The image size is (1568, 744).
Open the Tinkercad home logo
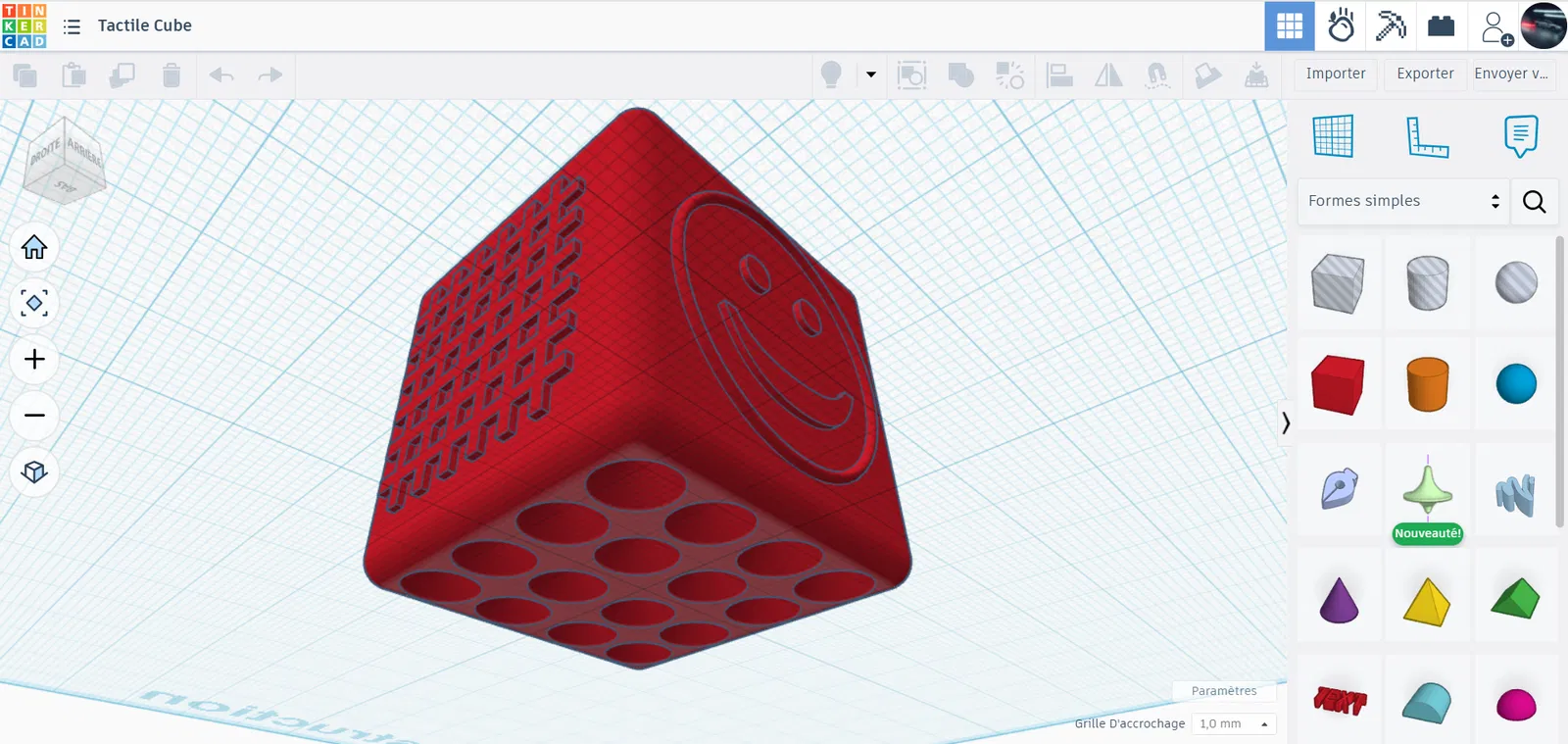(x=24, y=25)
